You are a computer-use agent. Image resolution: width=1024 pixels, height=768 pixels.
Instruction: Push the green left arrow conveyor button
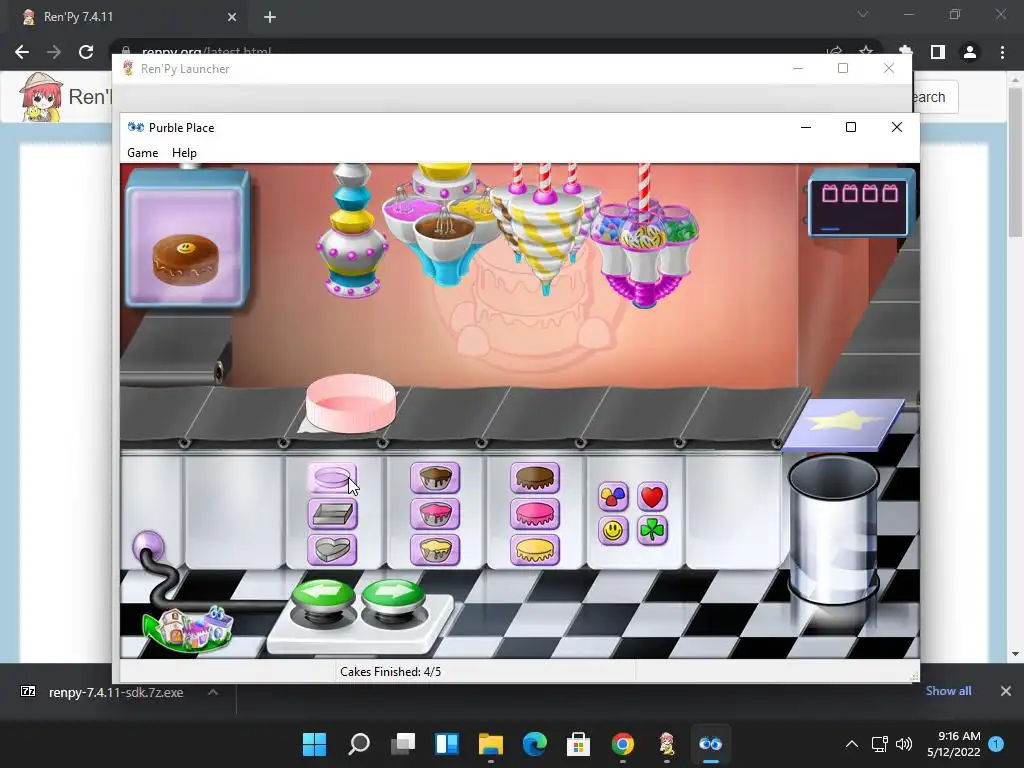[323, 598]
